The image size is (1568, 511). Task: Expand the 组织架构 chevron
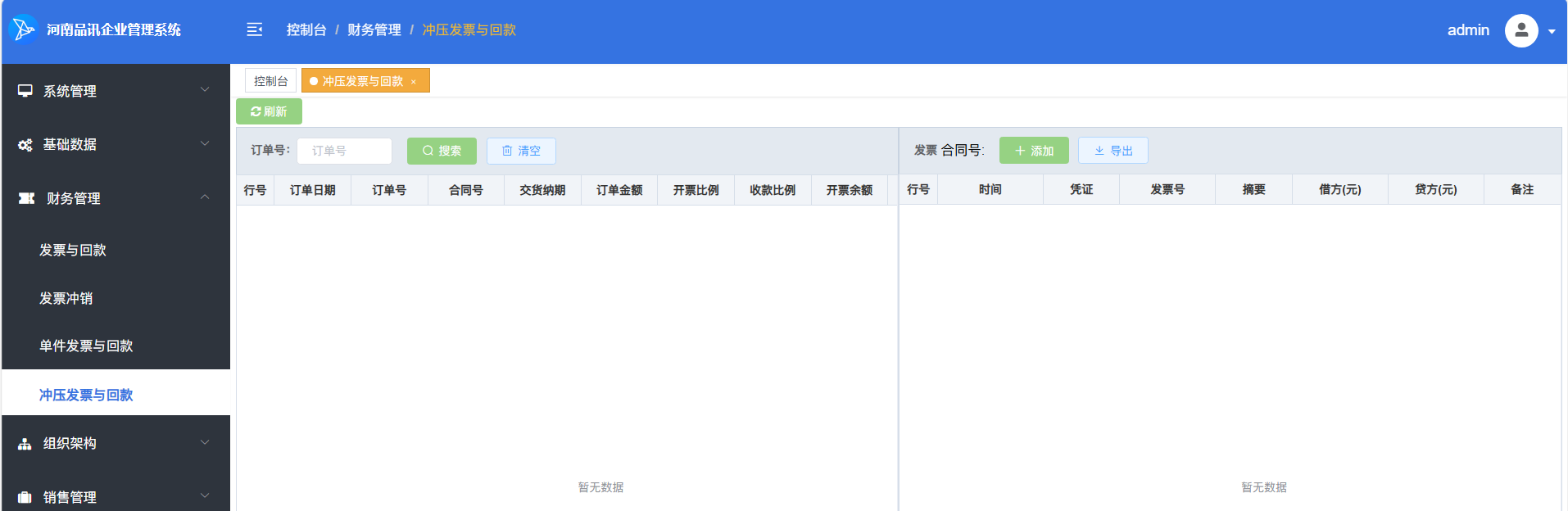(x=205, y=442)
